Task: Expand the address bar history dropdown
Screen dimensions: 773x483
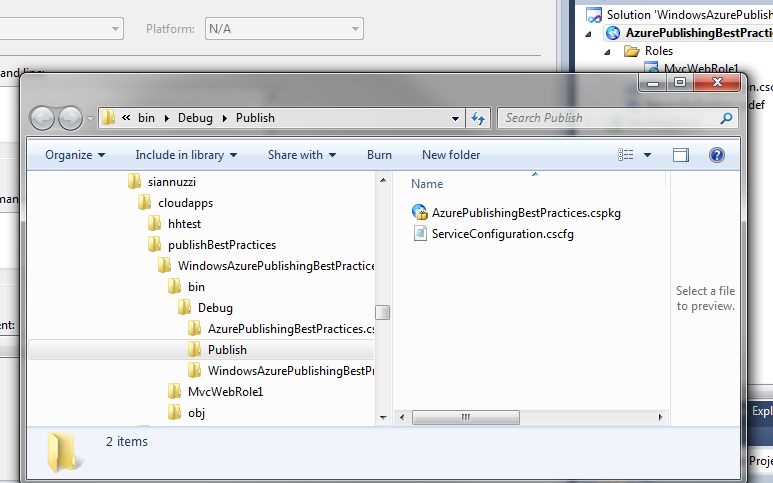Action: point(455,118)
